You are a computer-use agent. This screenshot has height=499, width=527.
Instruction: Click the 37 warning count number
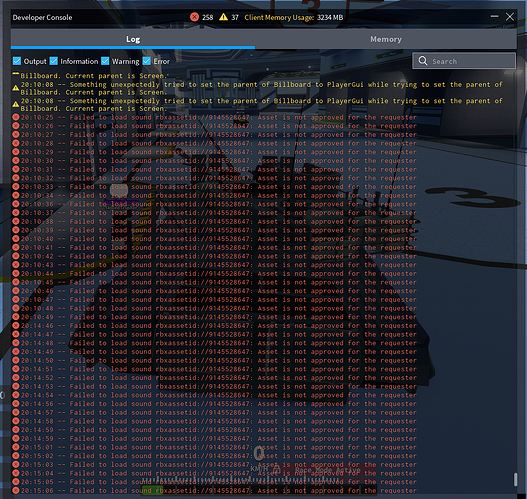pyautogui.click(x=235, y=17)
